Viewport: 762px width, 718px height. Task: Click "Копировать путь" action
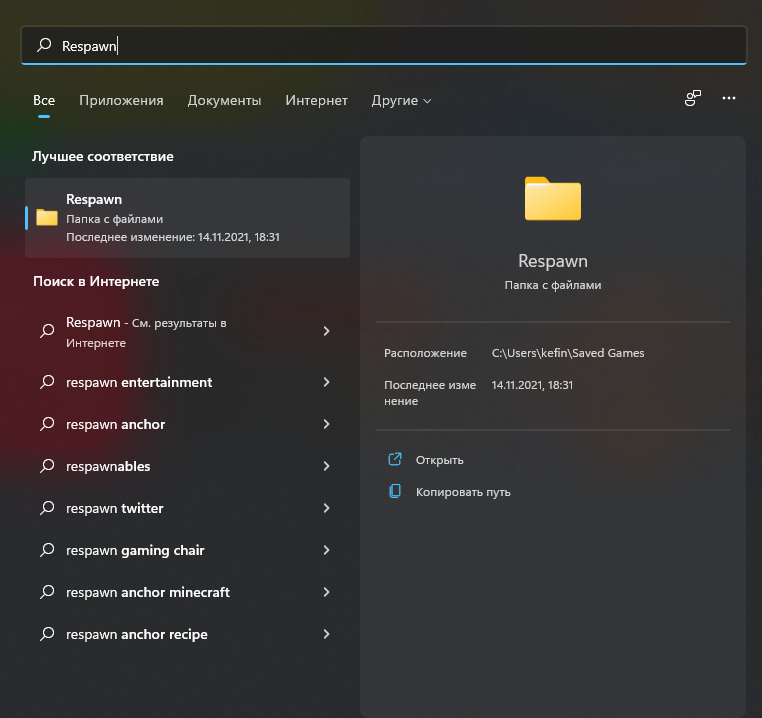coord(463,492)
